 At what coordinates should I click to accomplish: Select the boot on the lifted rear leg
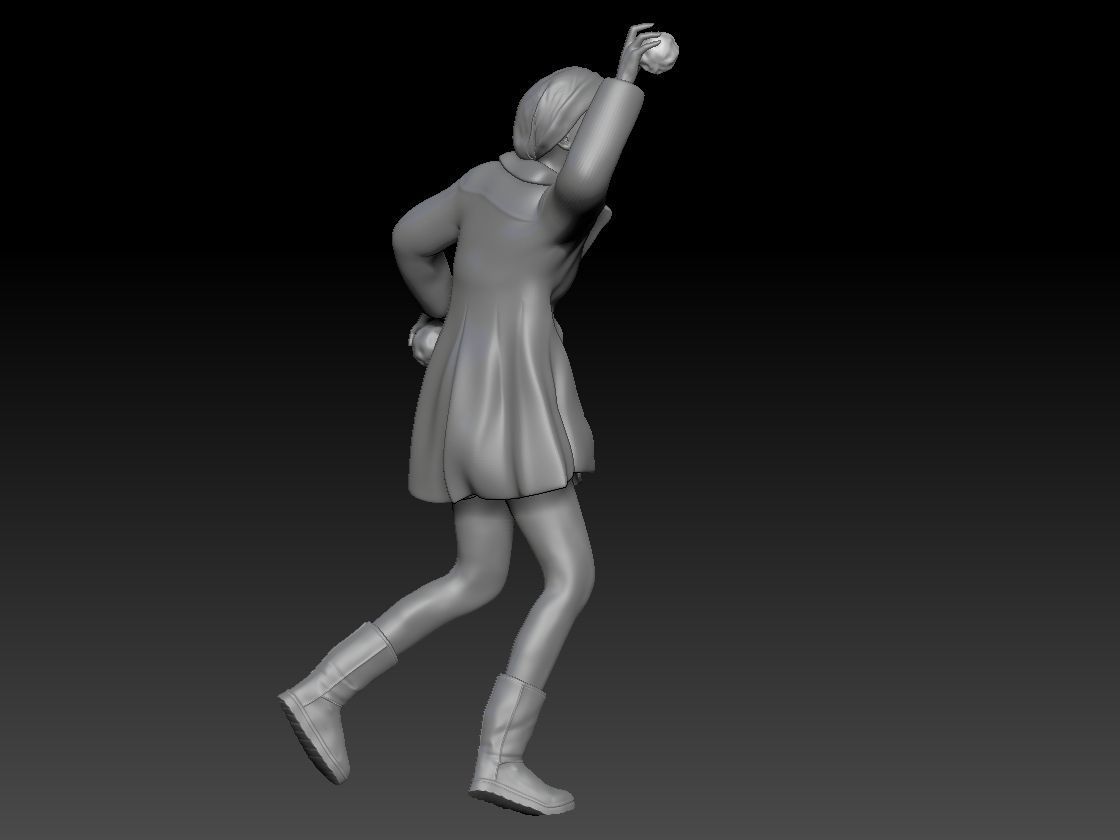(338, 702)
